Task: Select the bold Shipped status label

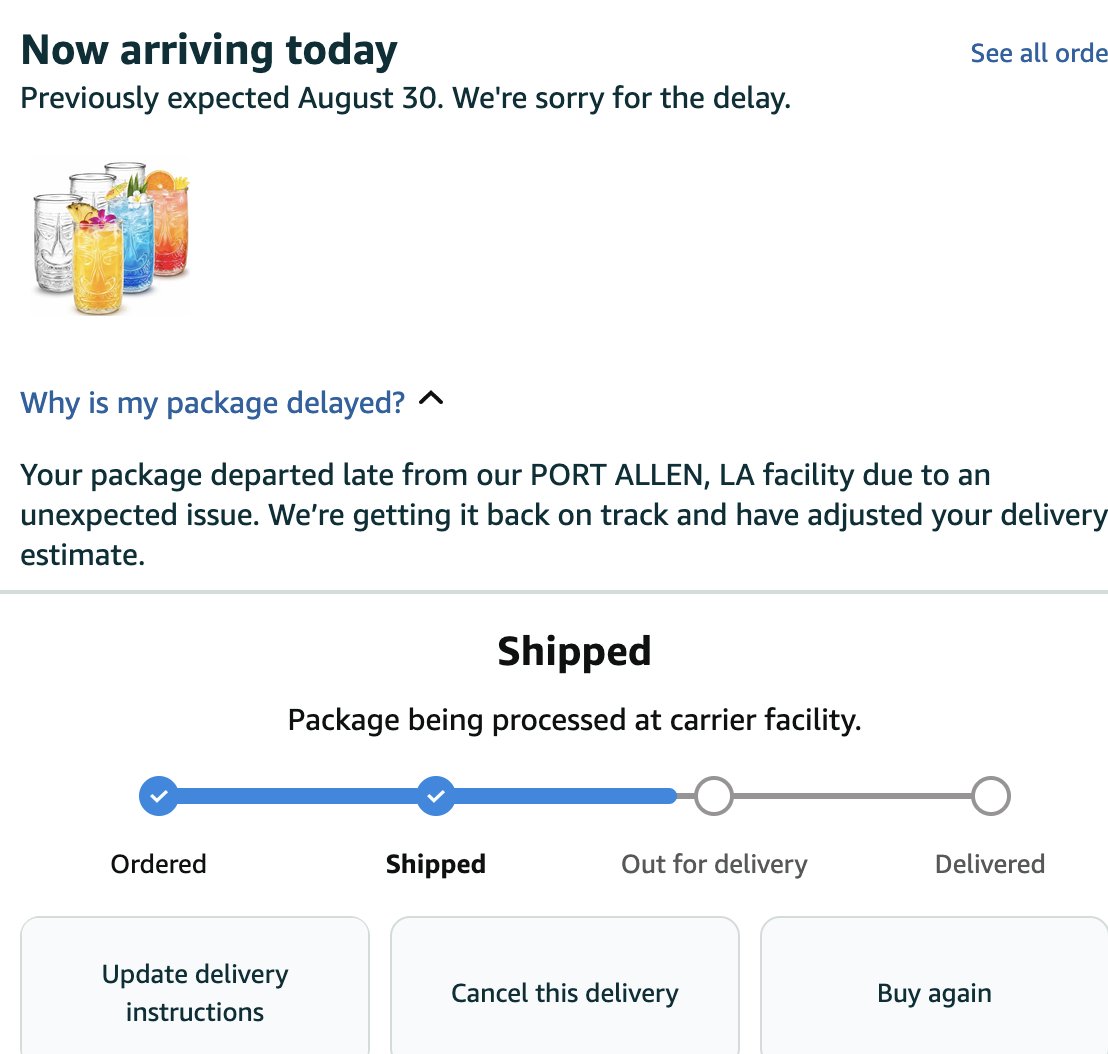Action: coord(436,865)
